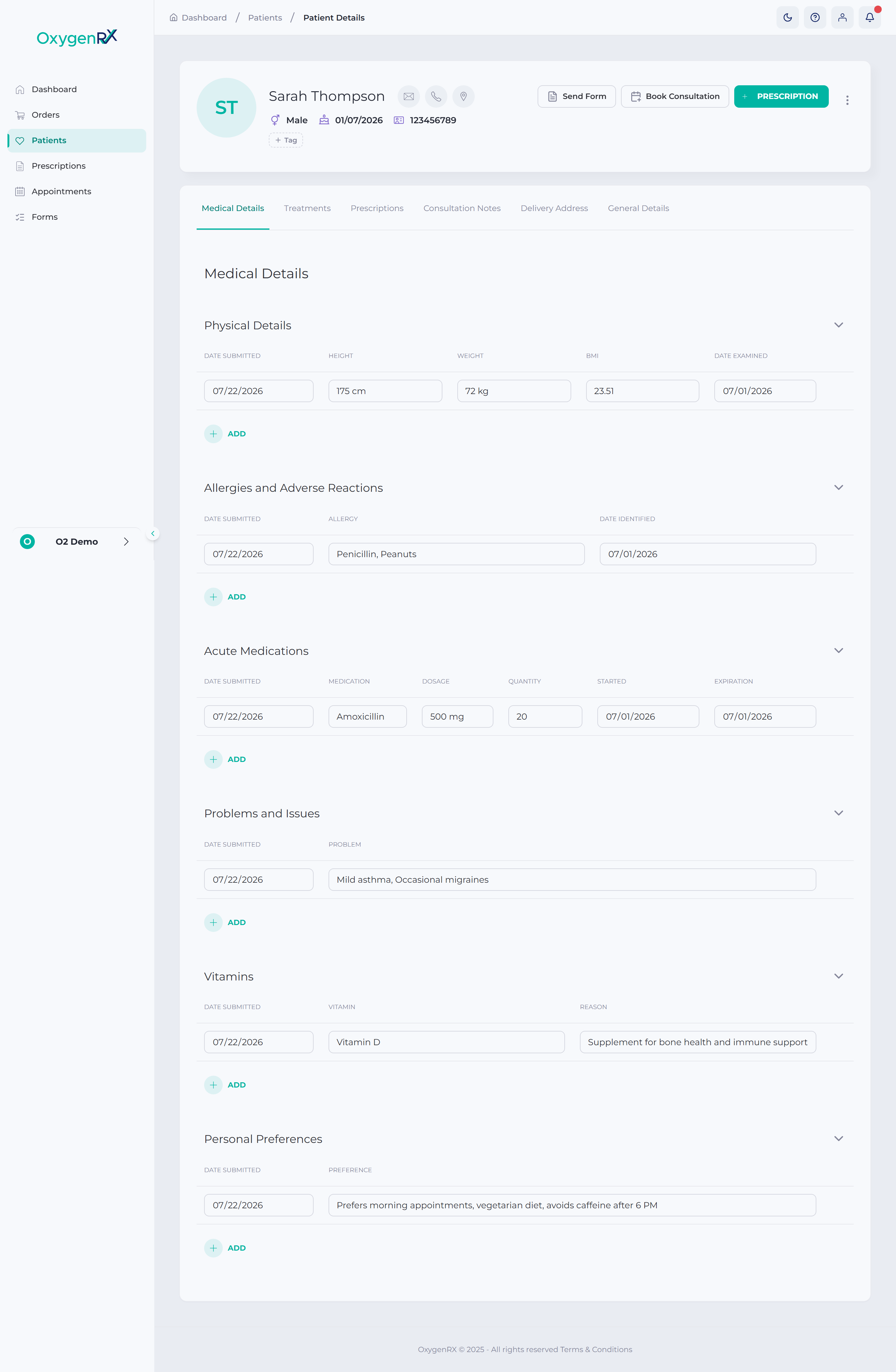Click plus icon to add a Problem
This screenshot has height=1372, width=896.
(x=213, y=922)
